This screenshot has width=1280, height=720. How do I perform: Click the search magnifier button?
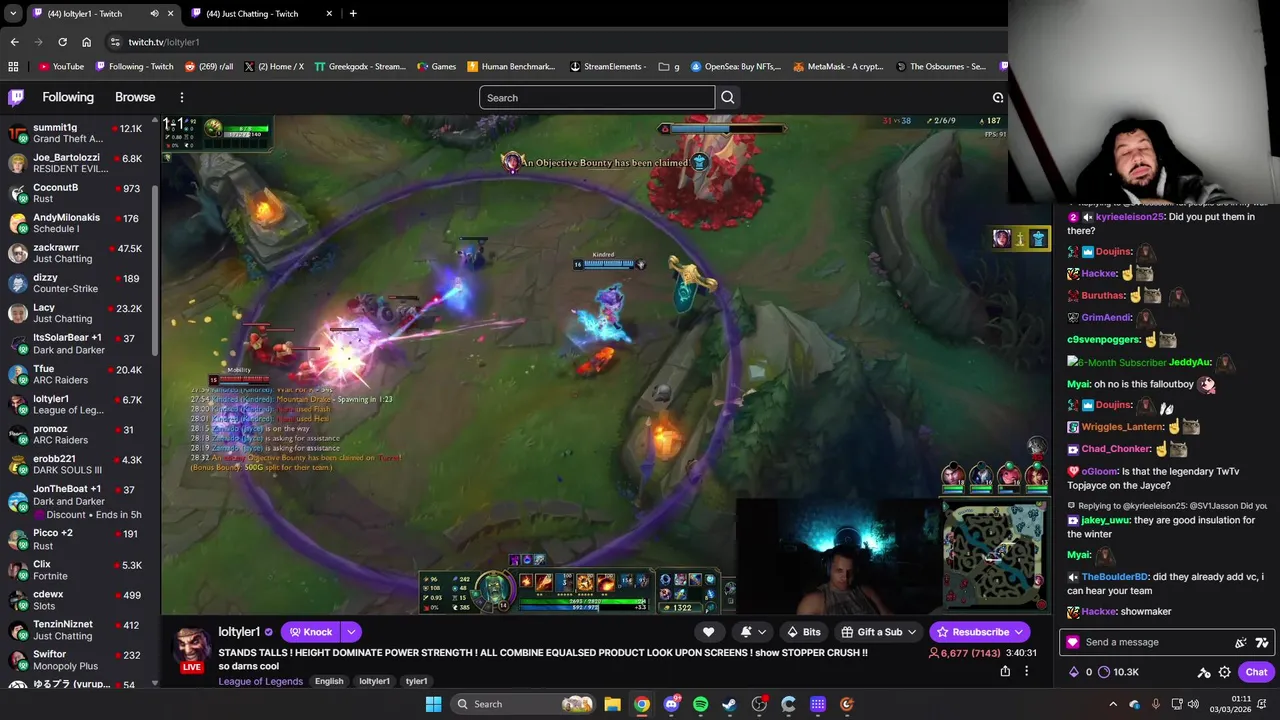click(x=728, y=97)
